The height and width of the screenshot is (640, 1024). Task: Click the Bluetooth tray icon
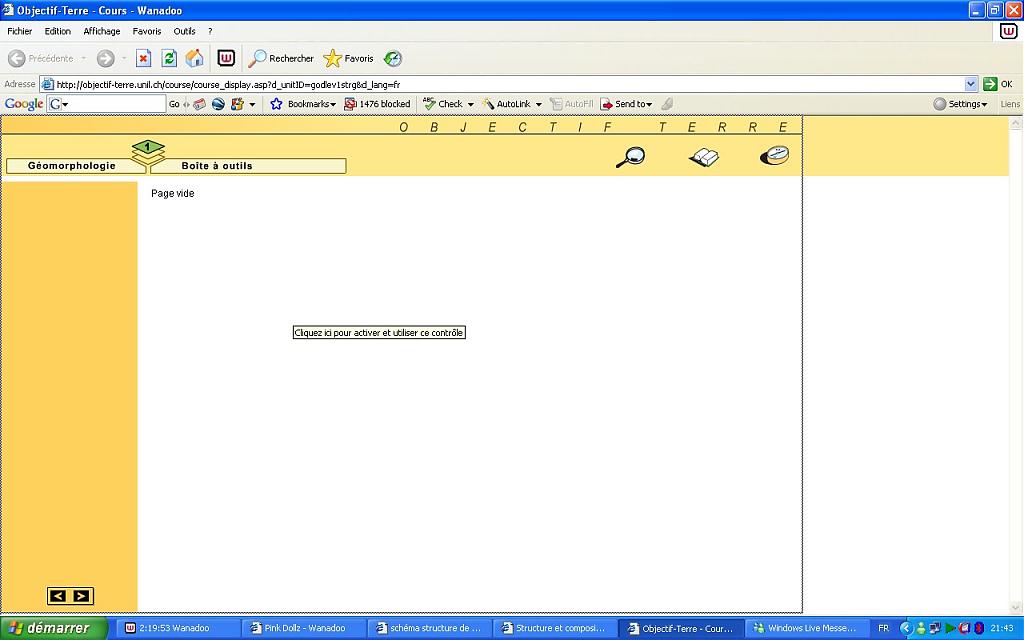(x=979, y=628)
